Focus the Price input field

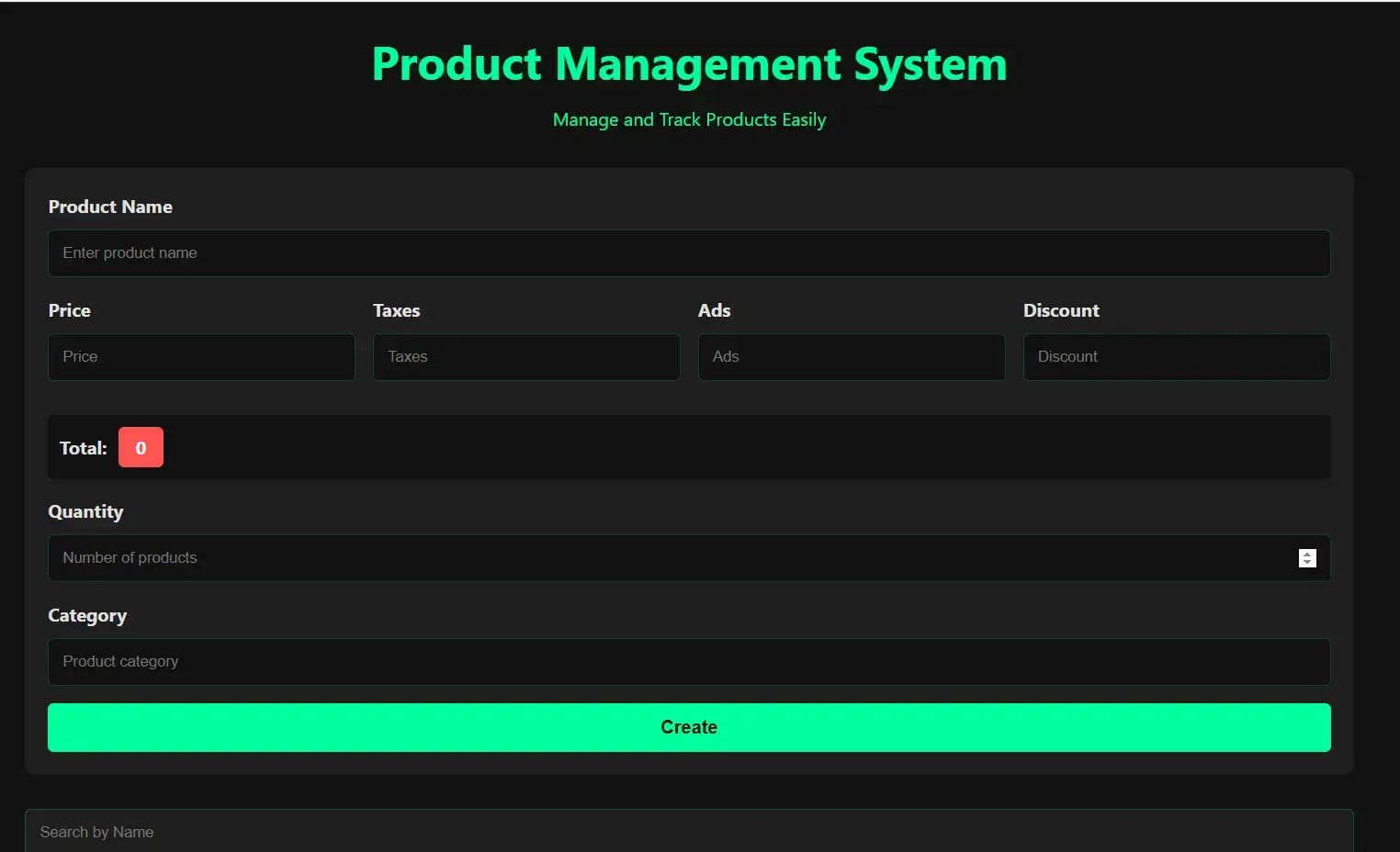tap(201, 357)
